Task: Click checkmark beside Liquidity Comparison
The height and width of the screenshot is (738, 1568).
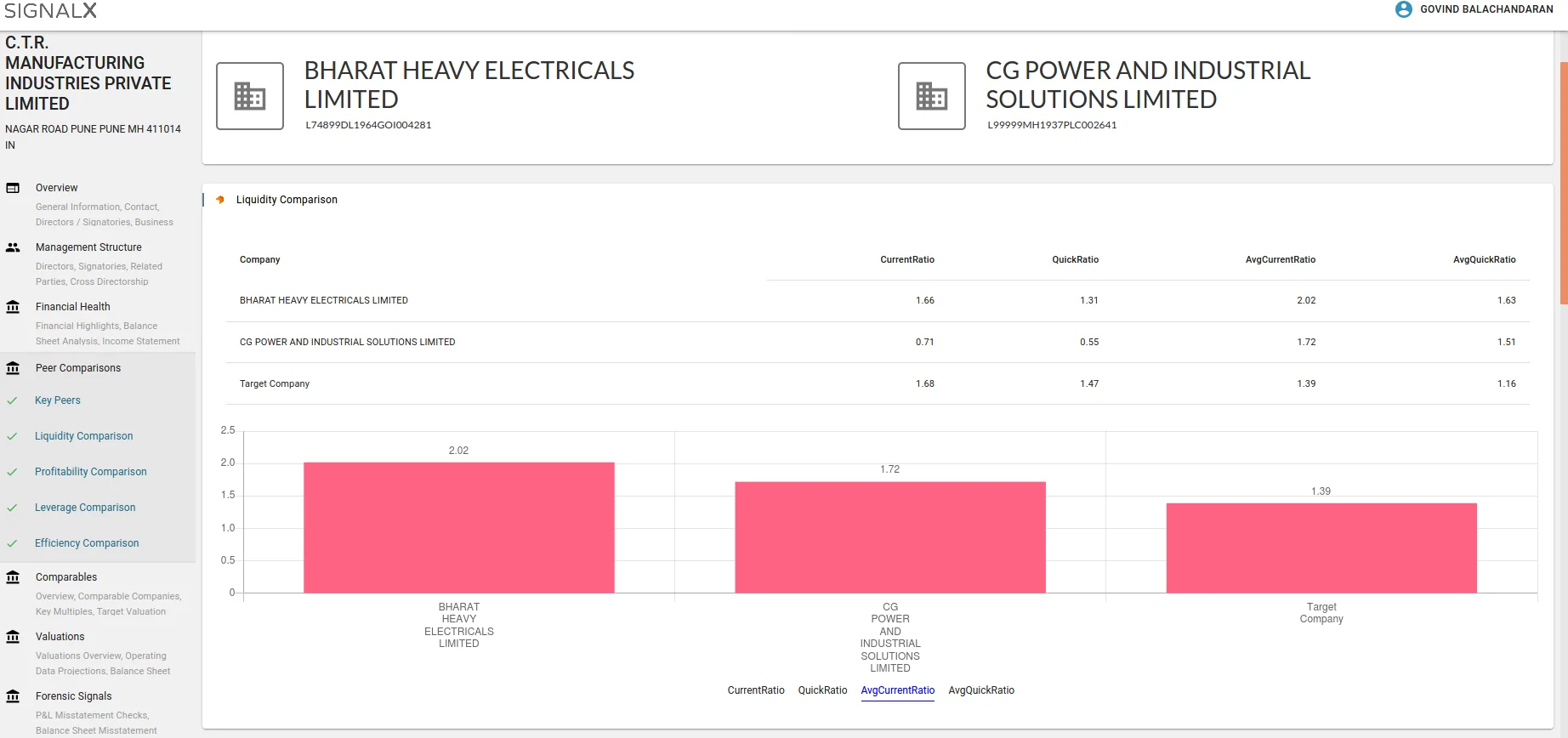Action: click(x=12, y=436)
